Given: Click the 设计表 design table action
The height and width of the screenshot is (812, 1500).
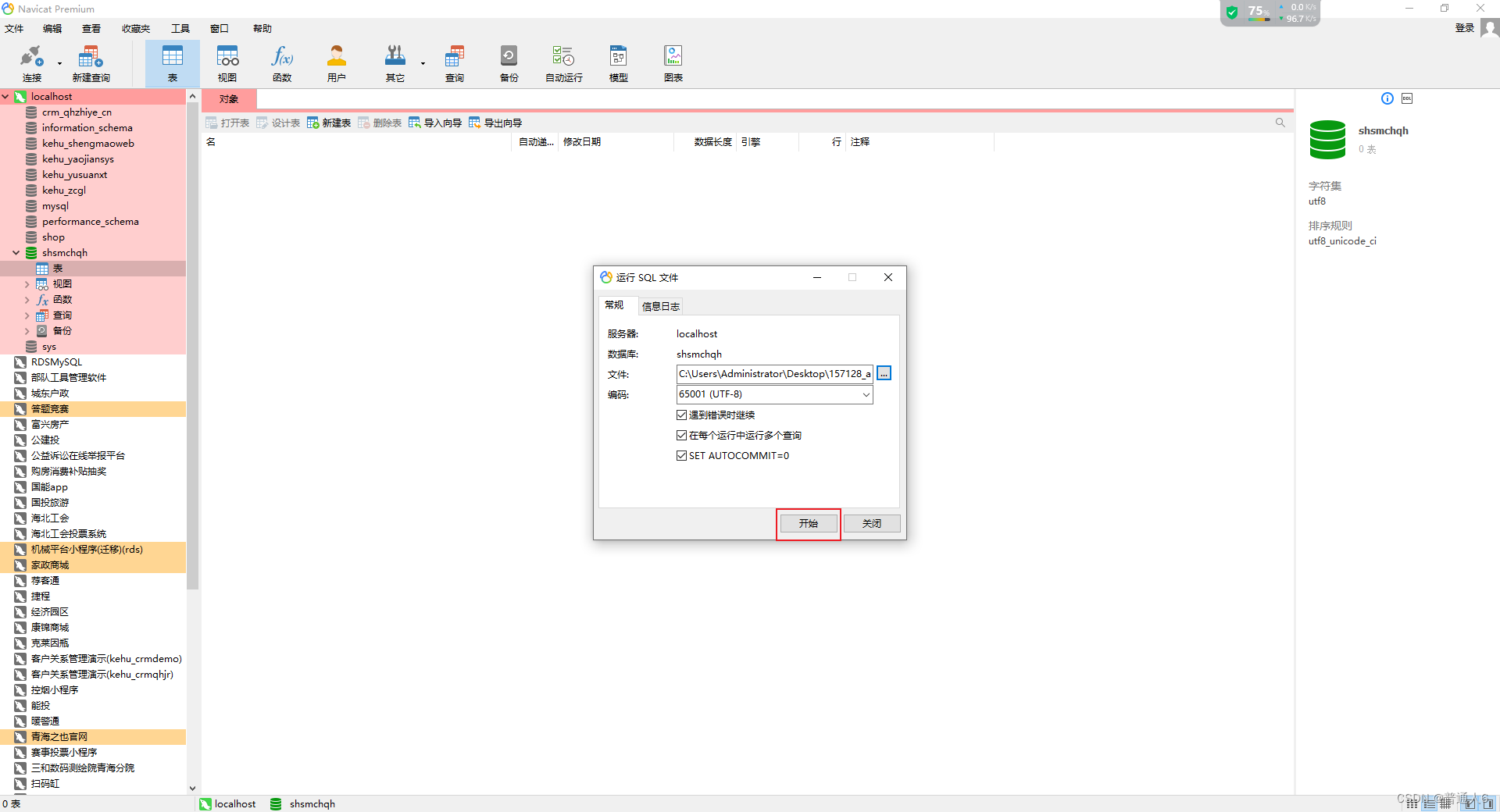Looking at the screenshot, I should coord(278,123).
